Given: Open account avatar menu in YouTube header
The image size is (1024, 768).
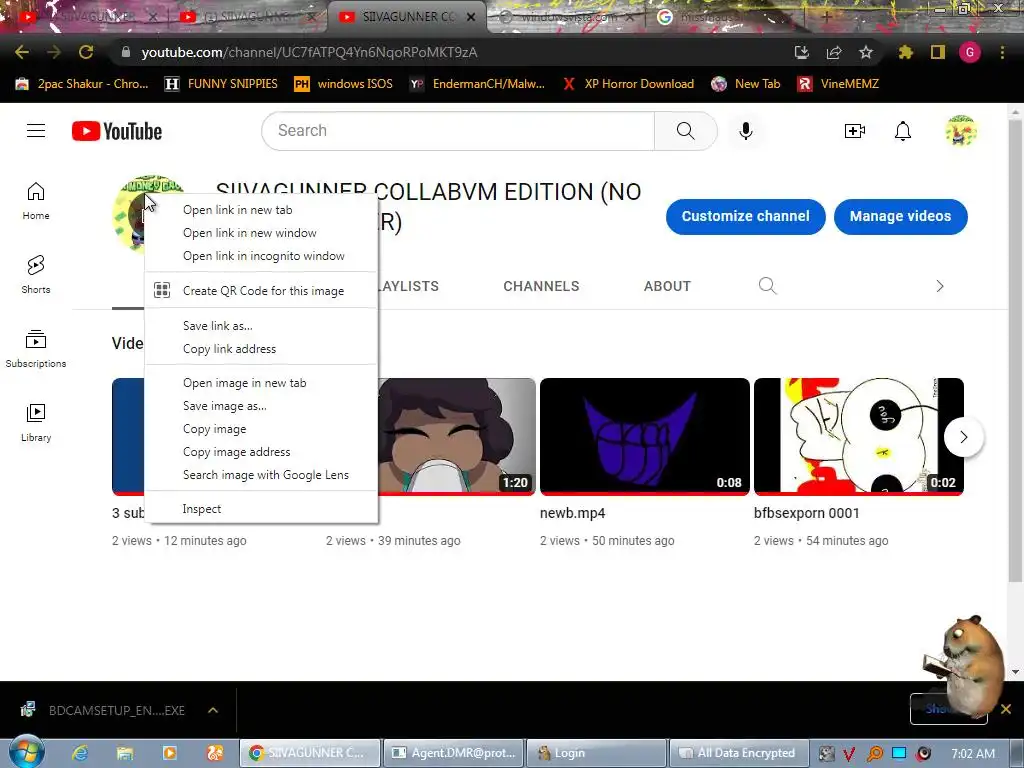Looking at the screenshot, I should [x=961, y=131].
